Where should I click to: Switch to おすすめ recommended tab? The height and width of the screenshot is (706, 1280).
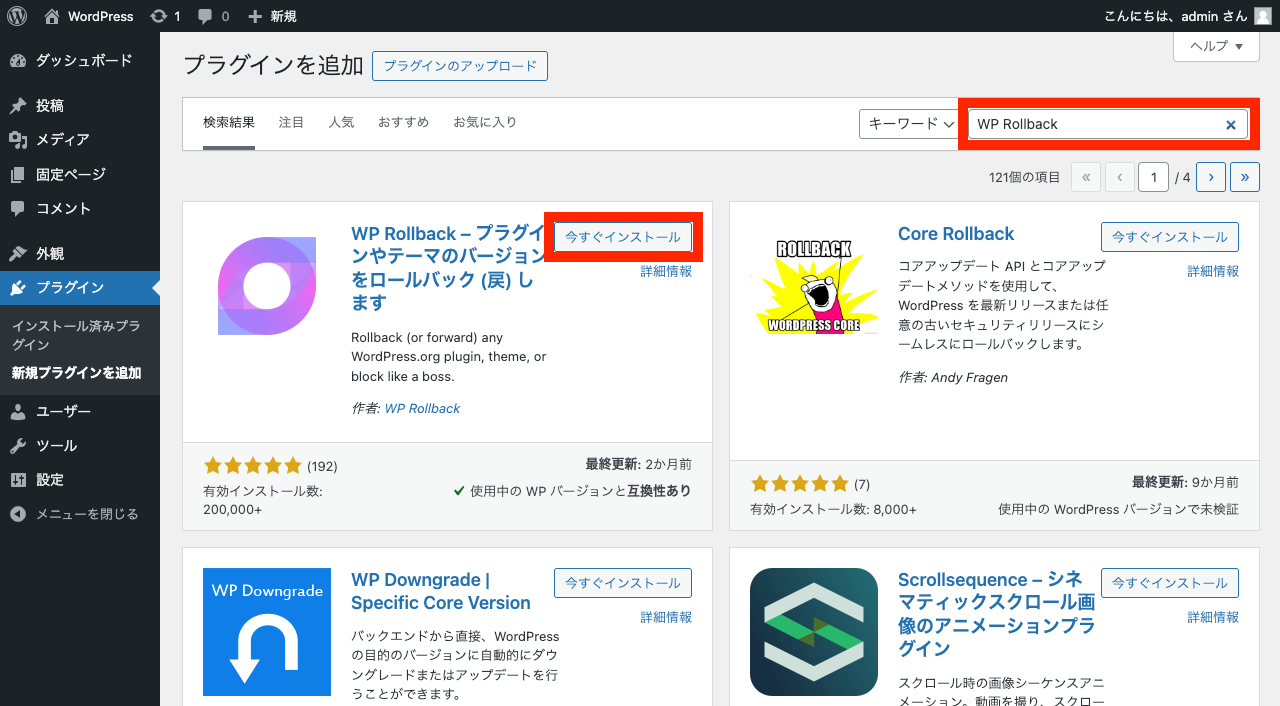[x=403, y=123]
